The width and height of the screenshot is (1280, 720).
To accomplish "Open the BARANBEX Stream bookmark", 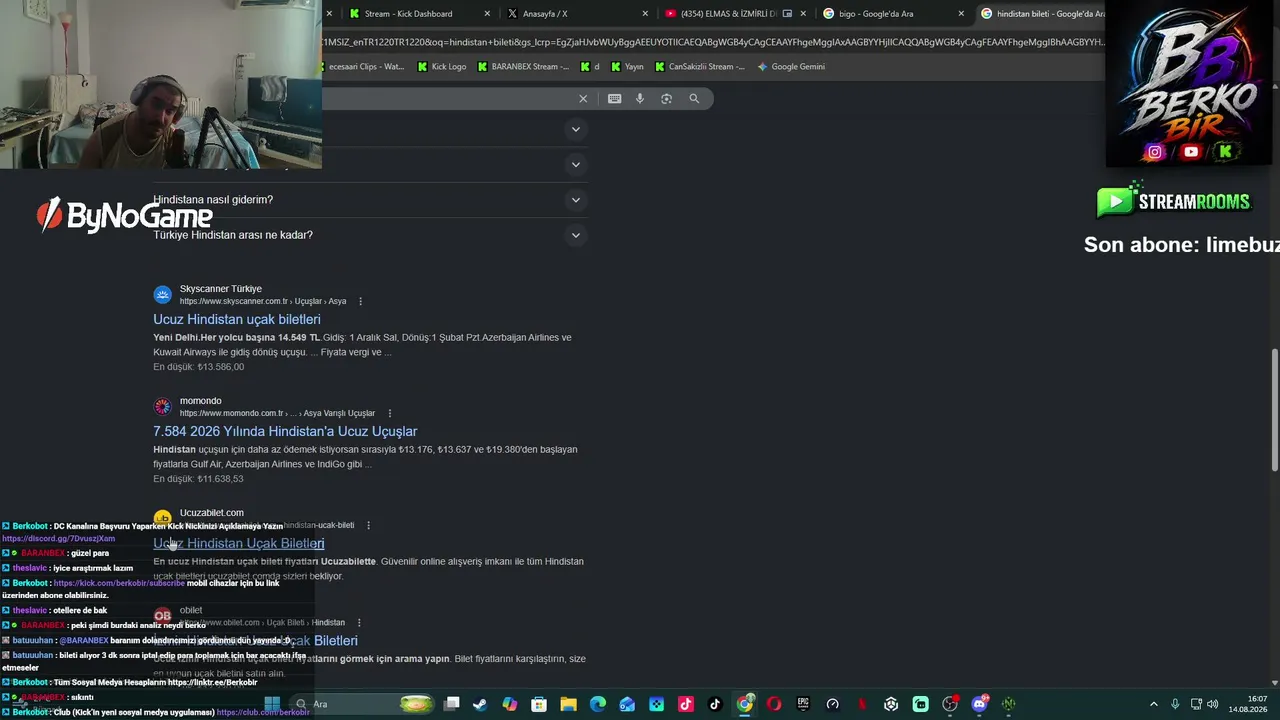I will coord(523,67).
